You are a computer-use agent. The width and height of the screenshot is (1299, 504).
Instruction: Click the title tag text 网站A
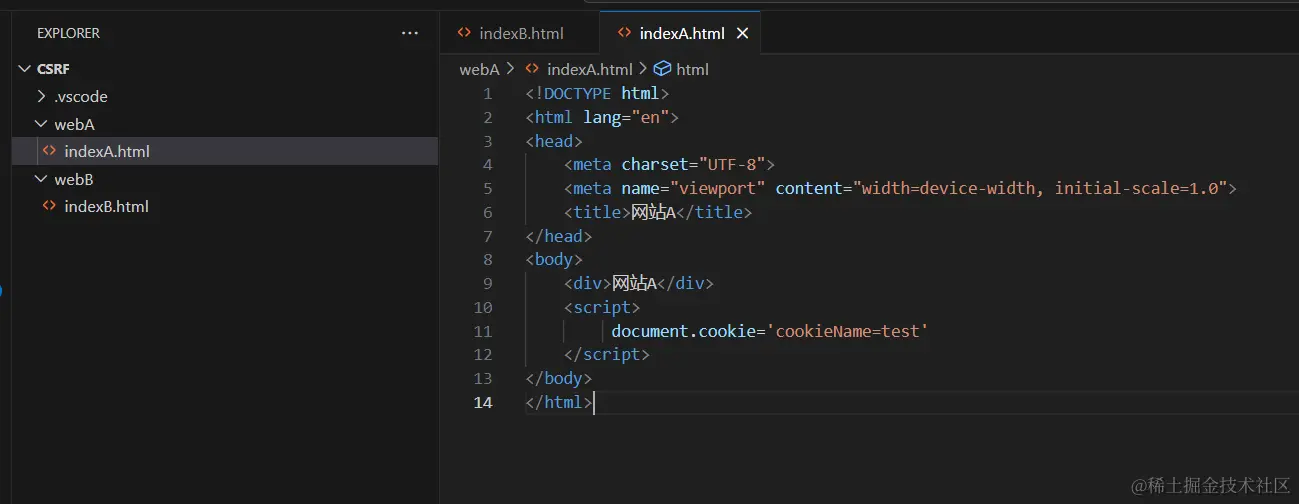[654, 212]
